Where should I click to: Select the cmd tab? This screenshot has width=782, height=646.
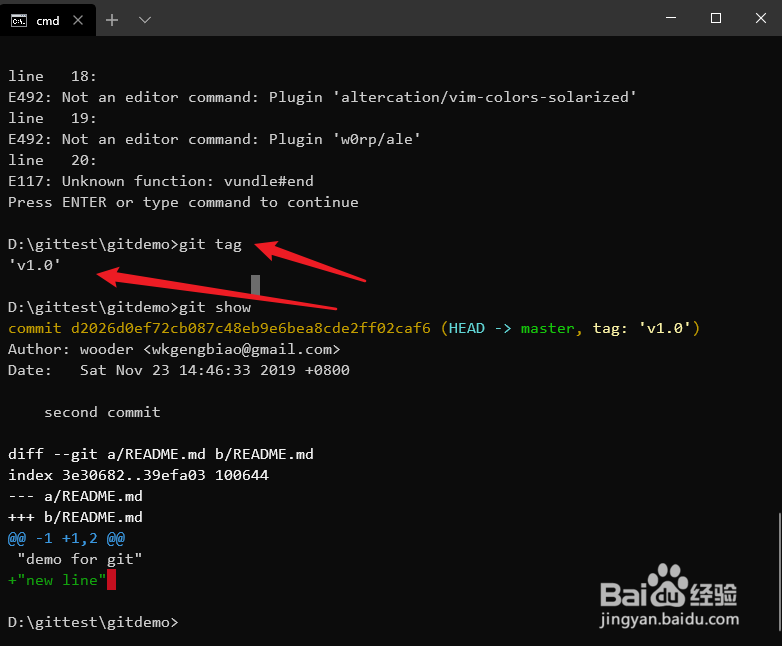point(48,20)
